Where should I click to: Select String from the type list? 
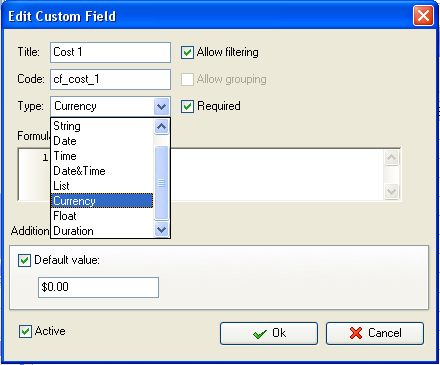click(x=102, y=126)
